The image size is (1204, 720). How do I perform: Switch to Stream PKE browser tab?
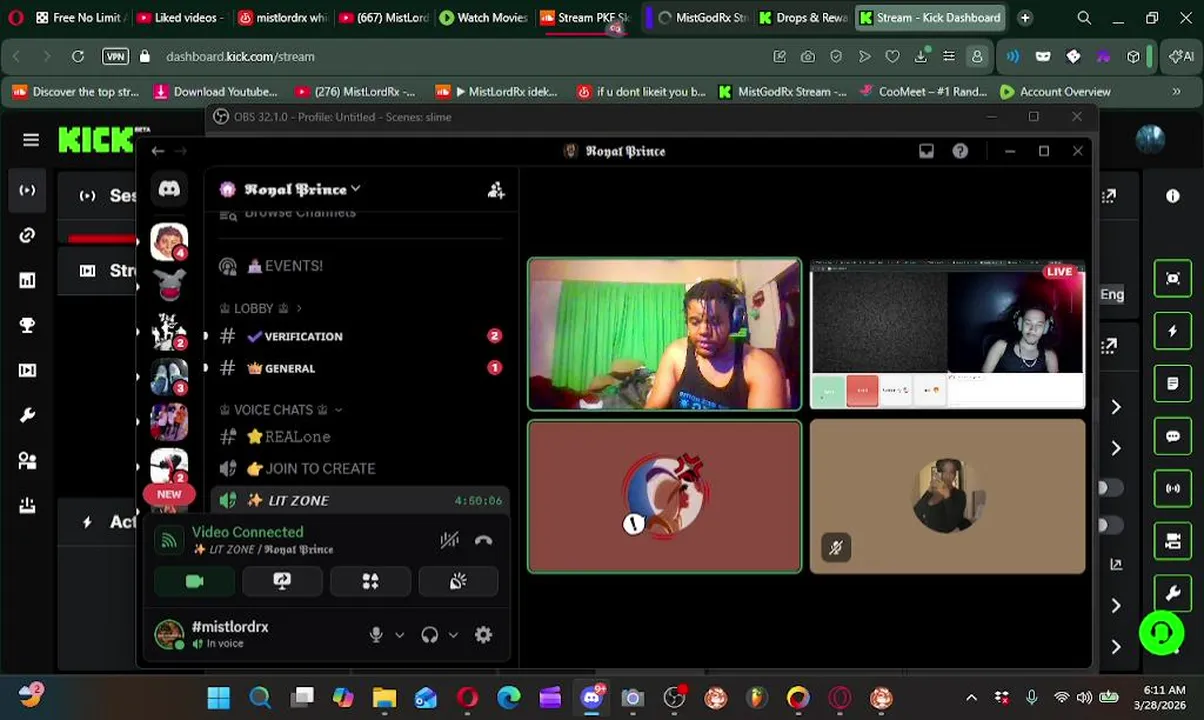click(583, 18)
